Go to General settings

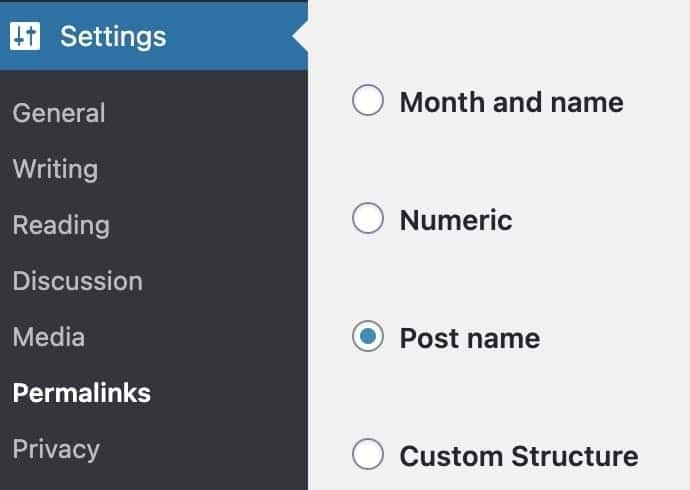(x=59, y=113)
